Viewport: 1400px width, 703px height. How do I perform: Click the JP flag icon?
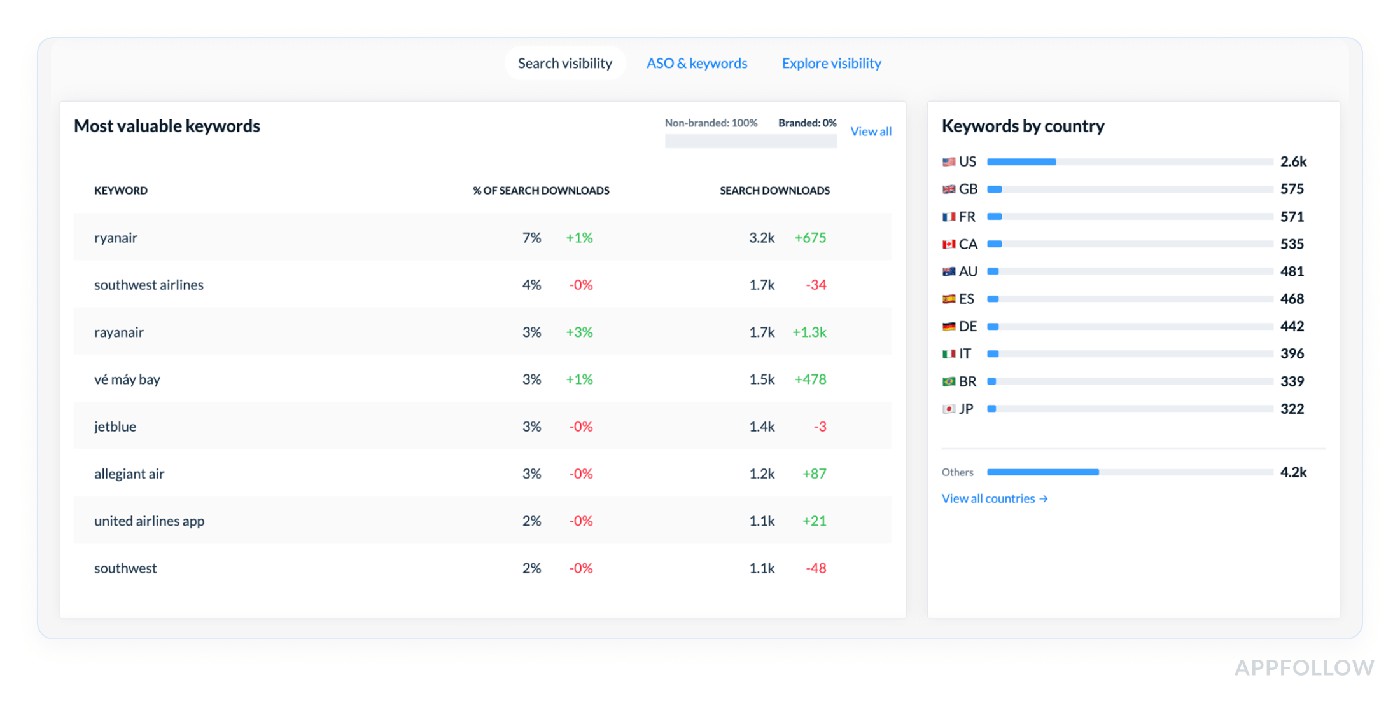tap(948, 408)
